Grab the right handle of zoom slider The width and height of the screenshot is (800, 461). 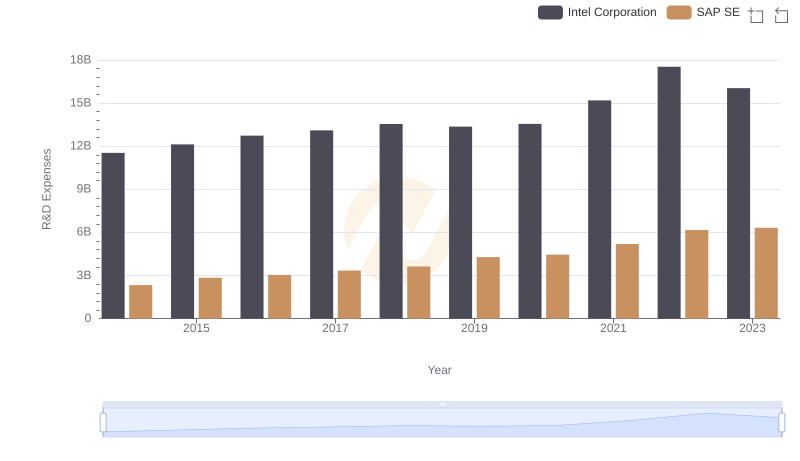(x=781, y=423)
